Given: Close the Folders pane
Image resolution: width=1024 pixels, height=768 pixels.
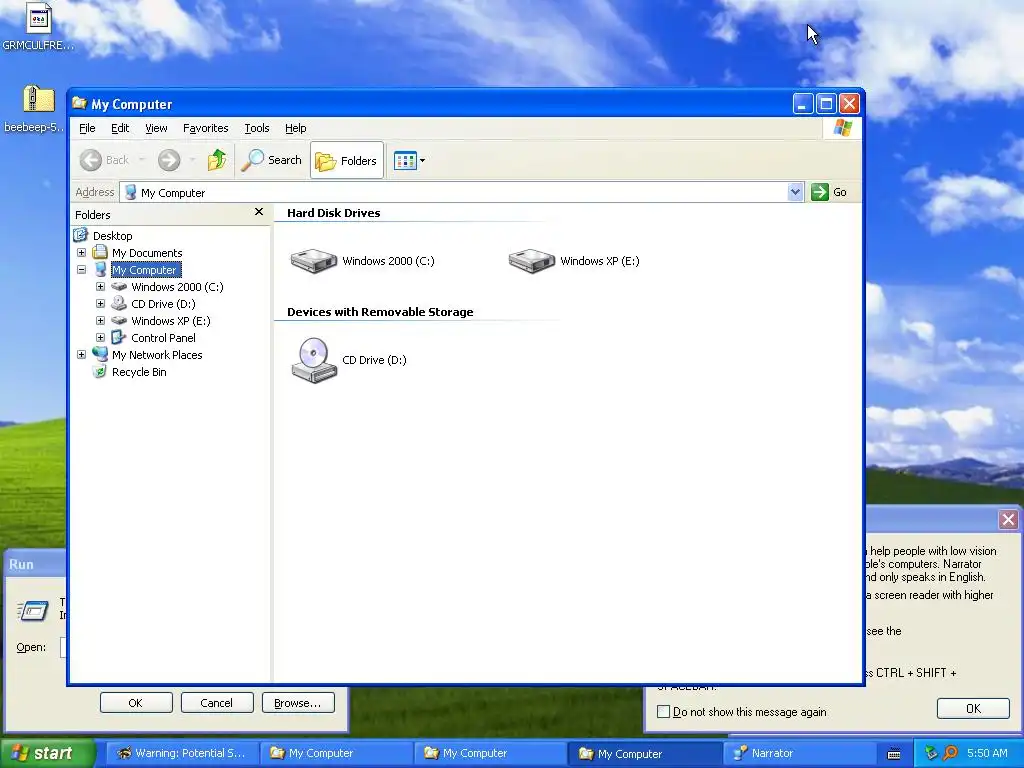Looking at the screenshot, I should (259, 212).
